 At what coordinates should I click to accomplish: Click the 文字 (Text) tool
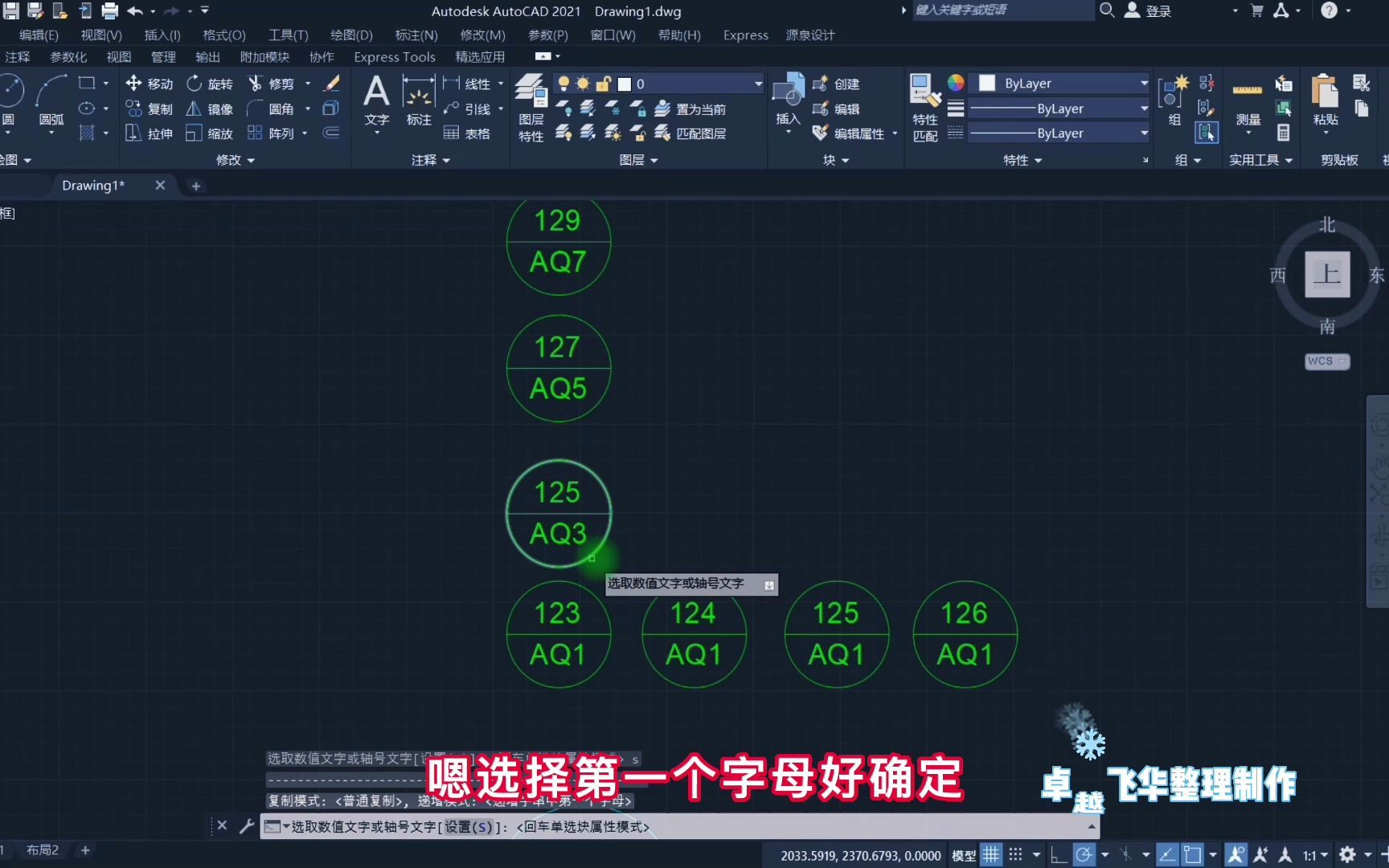[375, 96]
